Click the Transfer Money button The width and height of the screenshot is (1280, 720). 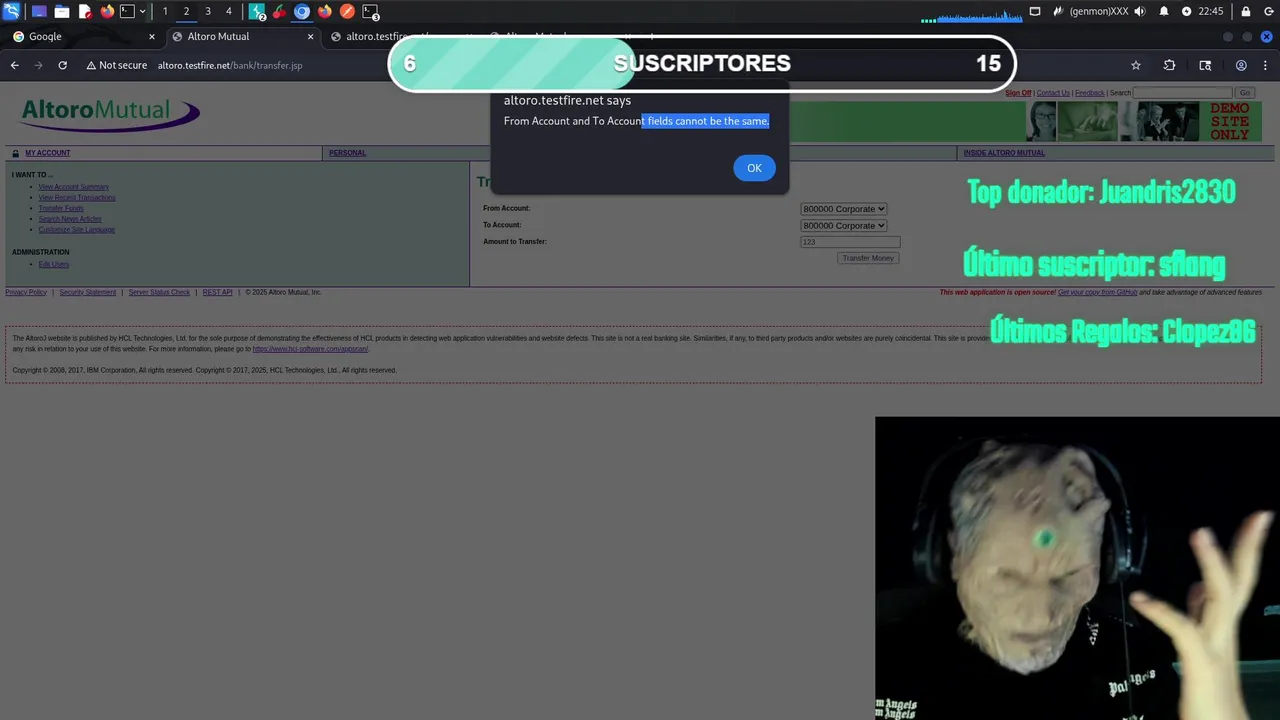[868, 258]
